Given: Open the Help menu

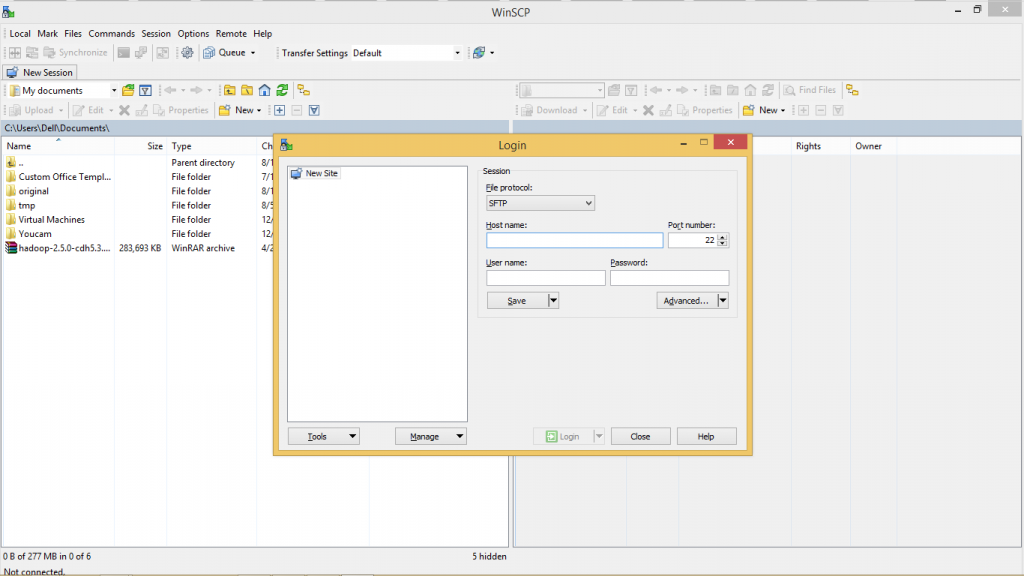Looking at the screenshot, I should pyautogui.click(x=263, y=33).
